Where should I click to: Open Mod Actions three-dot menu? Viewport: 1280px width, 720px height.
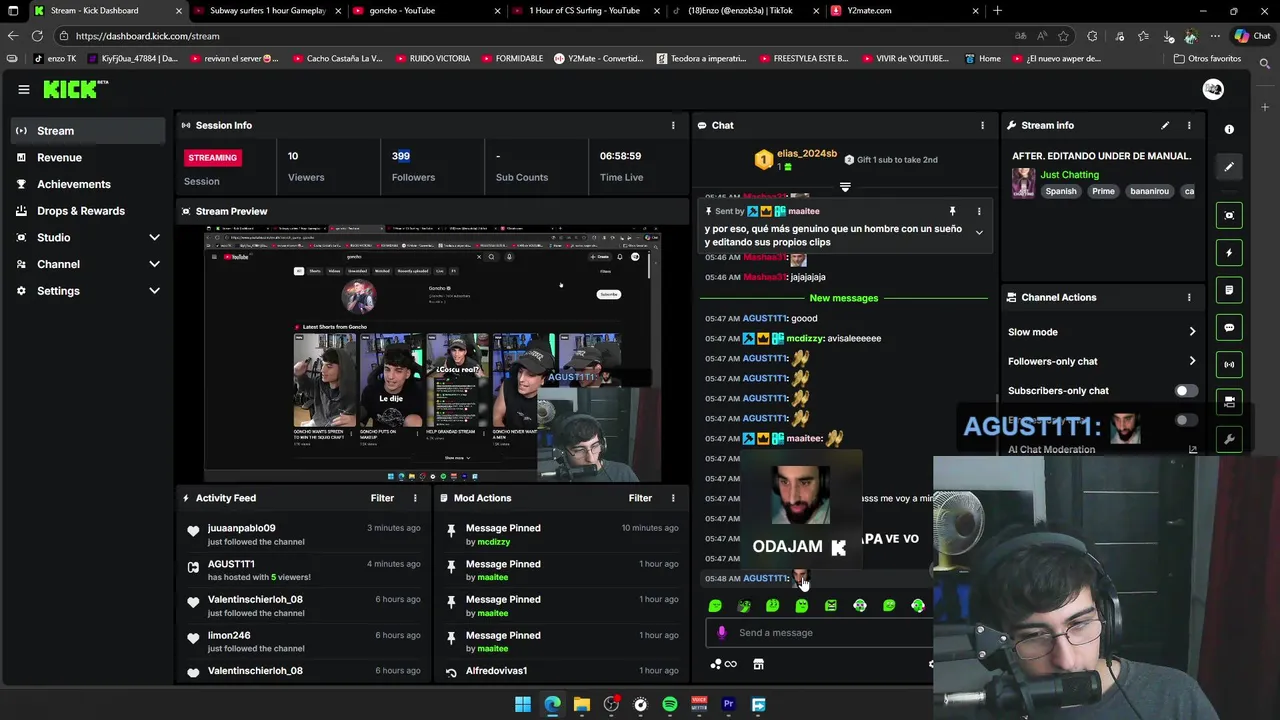click(x=673, y=498)
